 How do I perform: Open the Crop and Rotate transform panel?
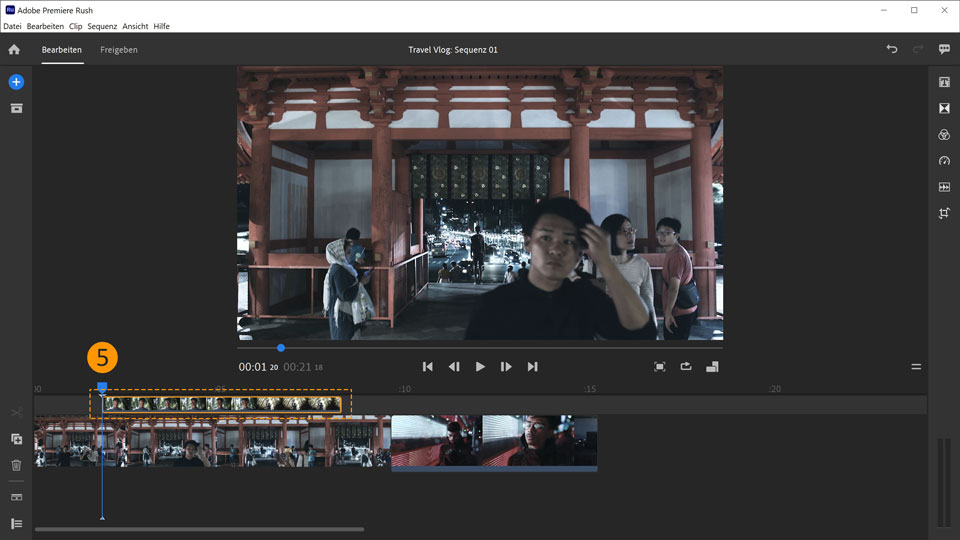[x=944, y=213]
